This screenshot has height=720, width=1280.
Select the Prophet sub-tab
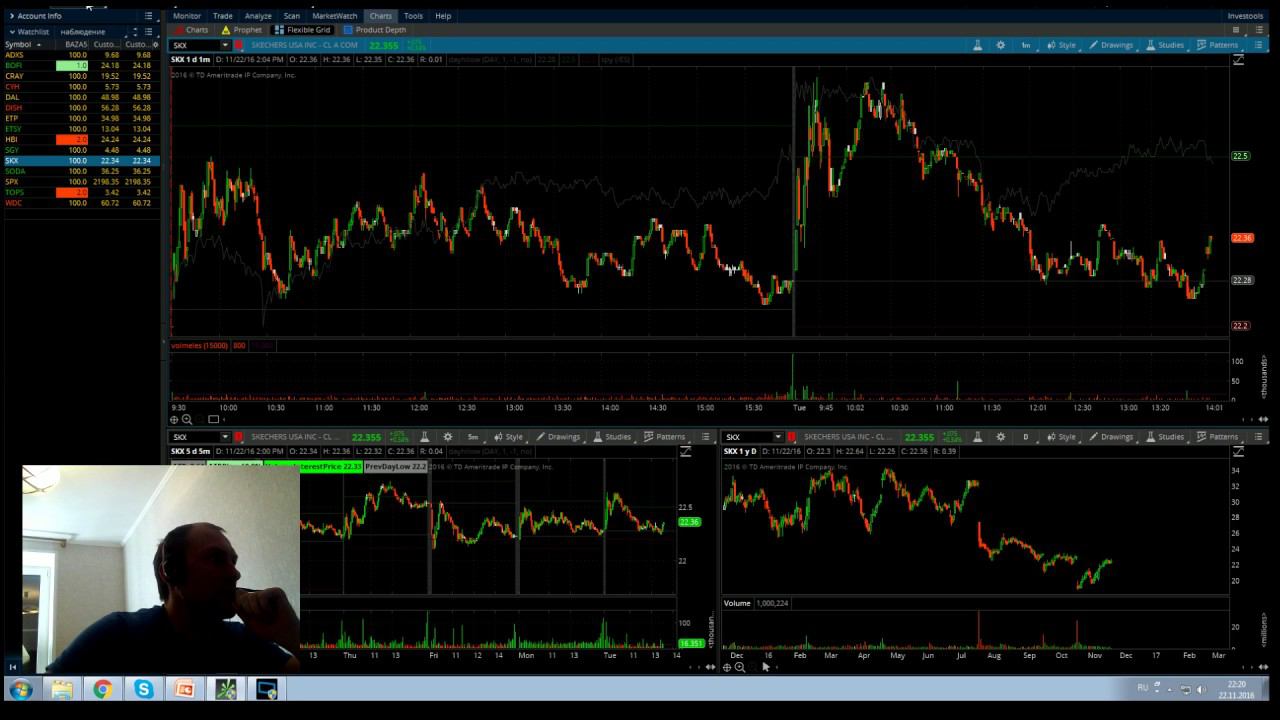coord(242,30)
